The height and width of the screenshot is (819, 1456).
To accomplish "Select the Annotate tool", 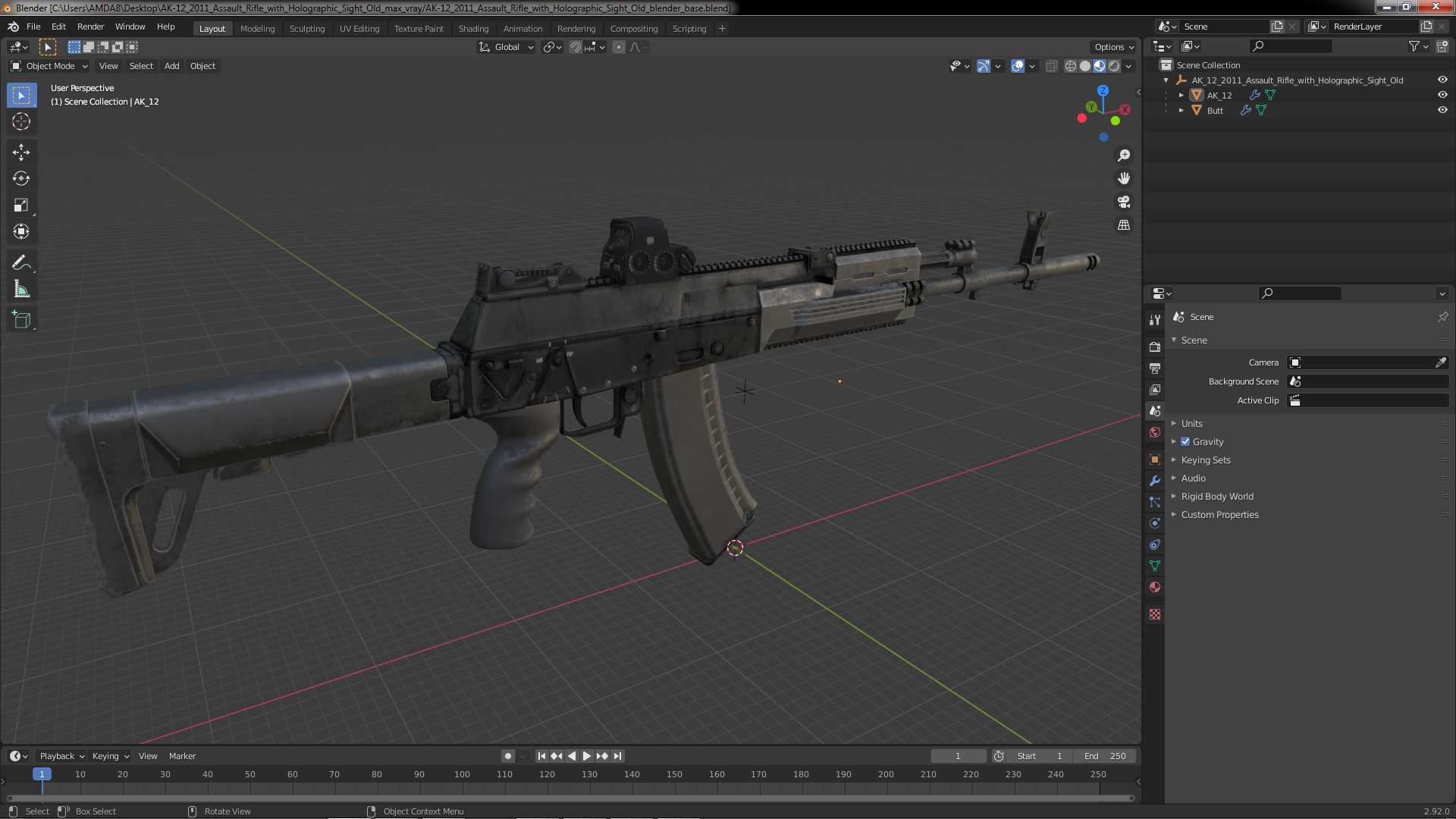I will click(x=21, y=263).
